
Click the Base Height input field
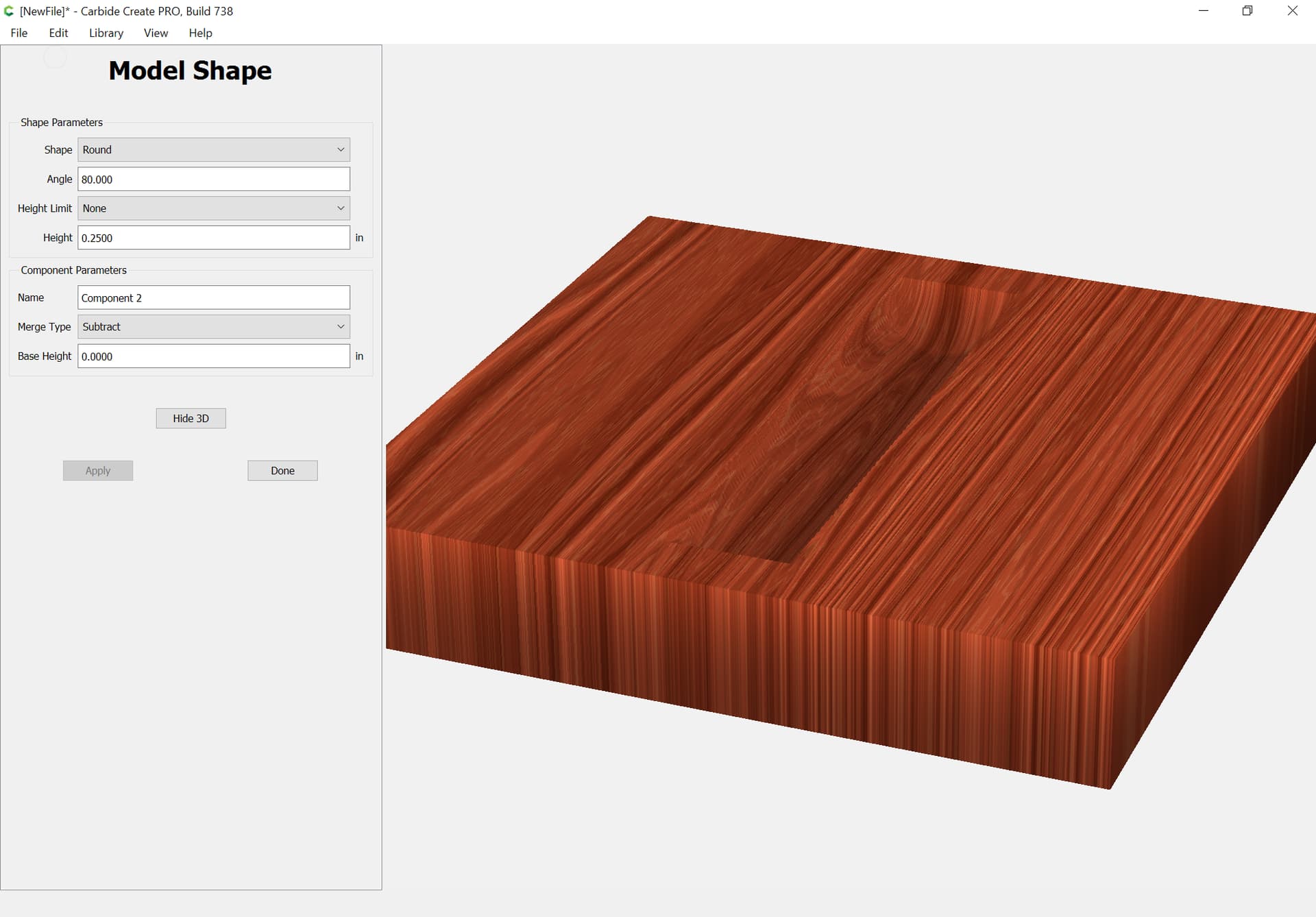(x=214, y=356)
